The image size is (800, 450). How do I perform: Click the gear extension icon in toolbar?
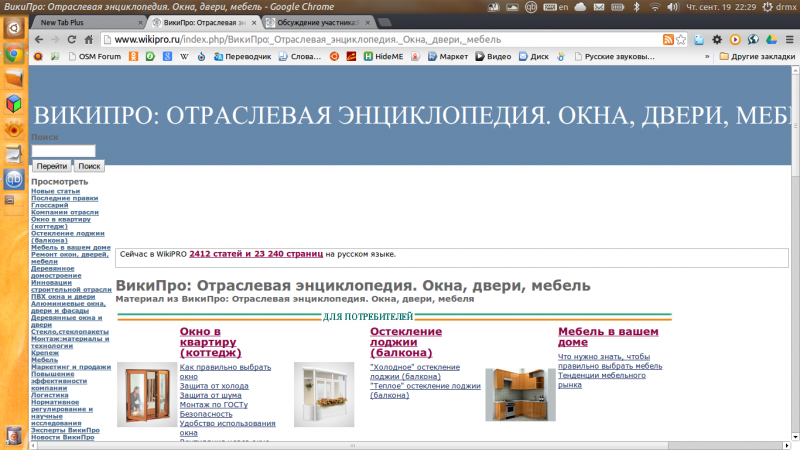tap(717, 40)
